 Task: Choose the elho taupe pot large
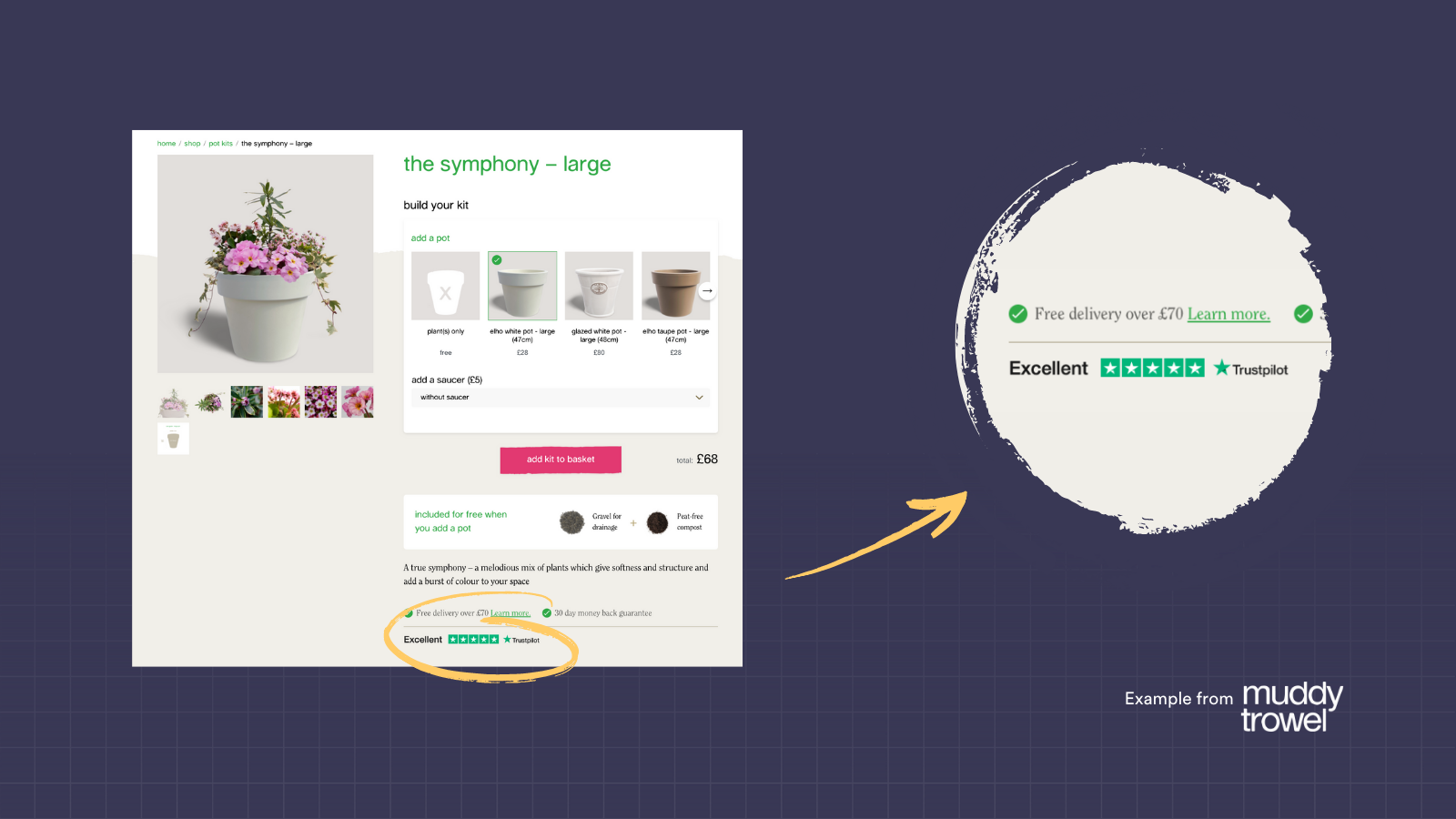tap(675, 286)
